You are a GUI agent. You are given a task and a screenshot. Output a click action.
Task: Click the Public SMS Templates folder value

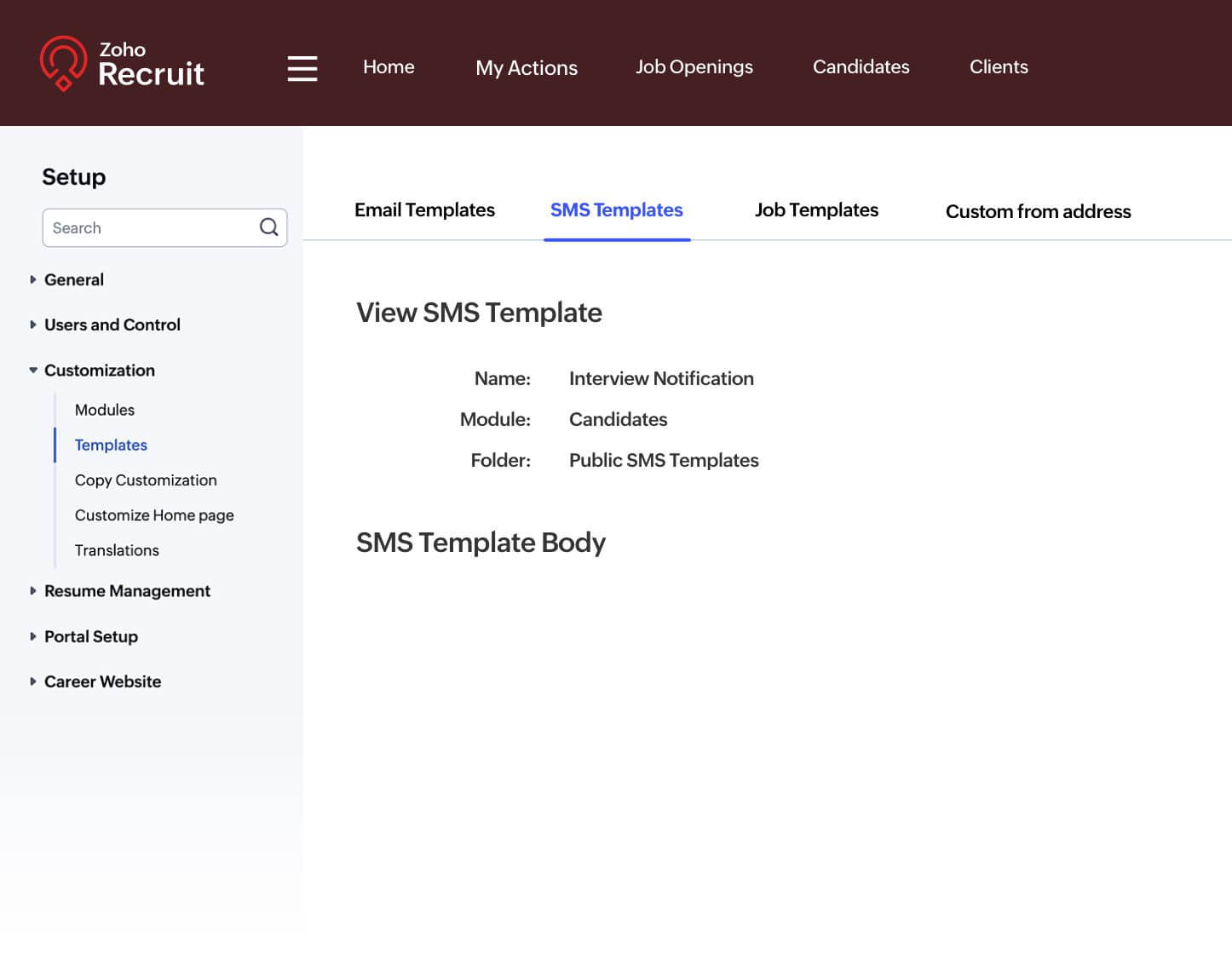click(664, 460)
